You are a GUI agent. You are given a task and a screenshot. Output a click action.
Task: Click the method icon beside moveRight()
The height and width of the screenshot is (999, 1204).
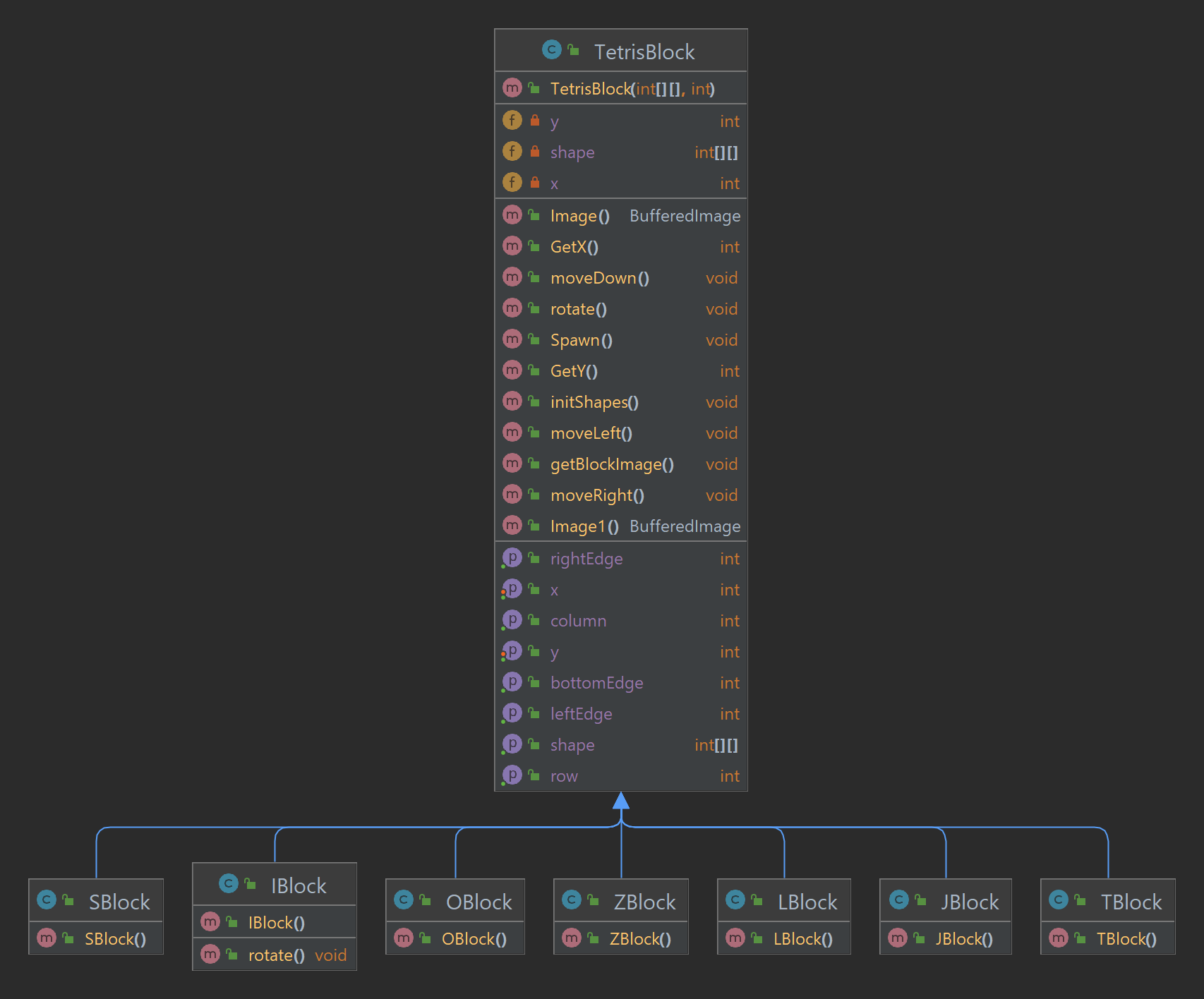click(512, 494)
